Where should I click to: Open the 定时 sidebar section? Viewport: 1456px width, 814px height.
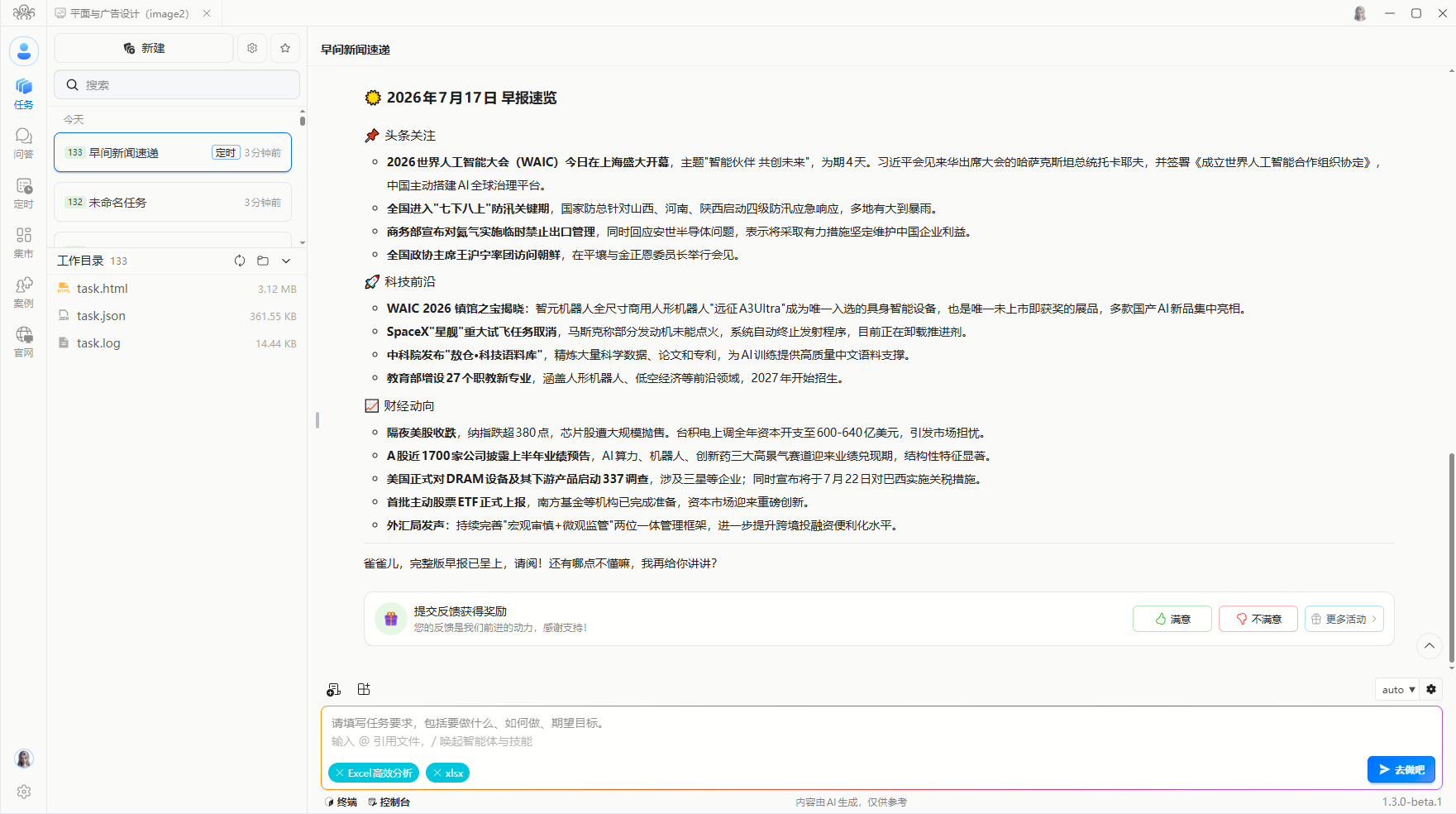(x=24, y=193)
